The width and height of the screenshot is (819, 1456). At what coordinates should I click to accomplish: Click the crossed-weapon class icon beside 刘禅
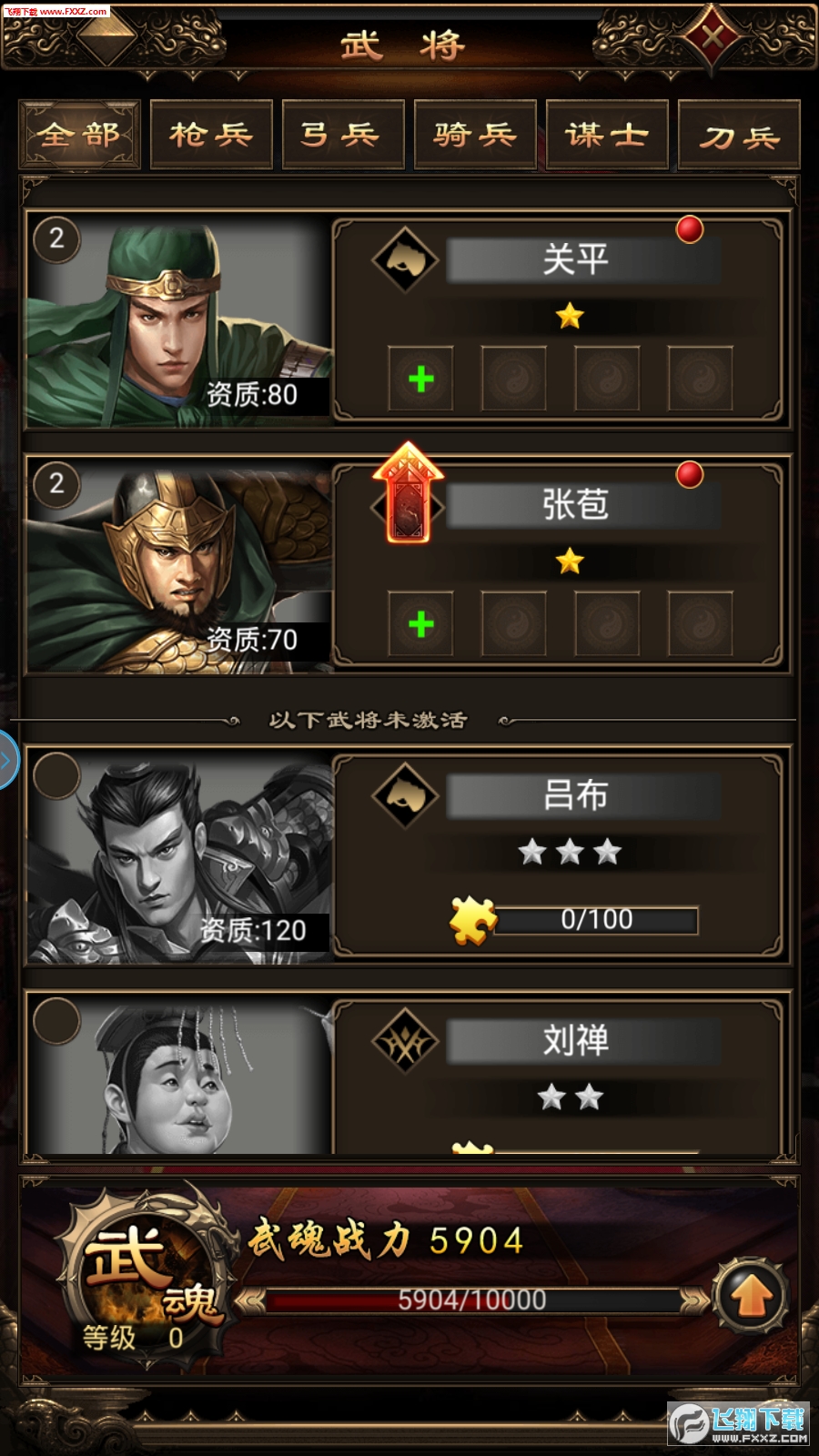point(406,1041)
